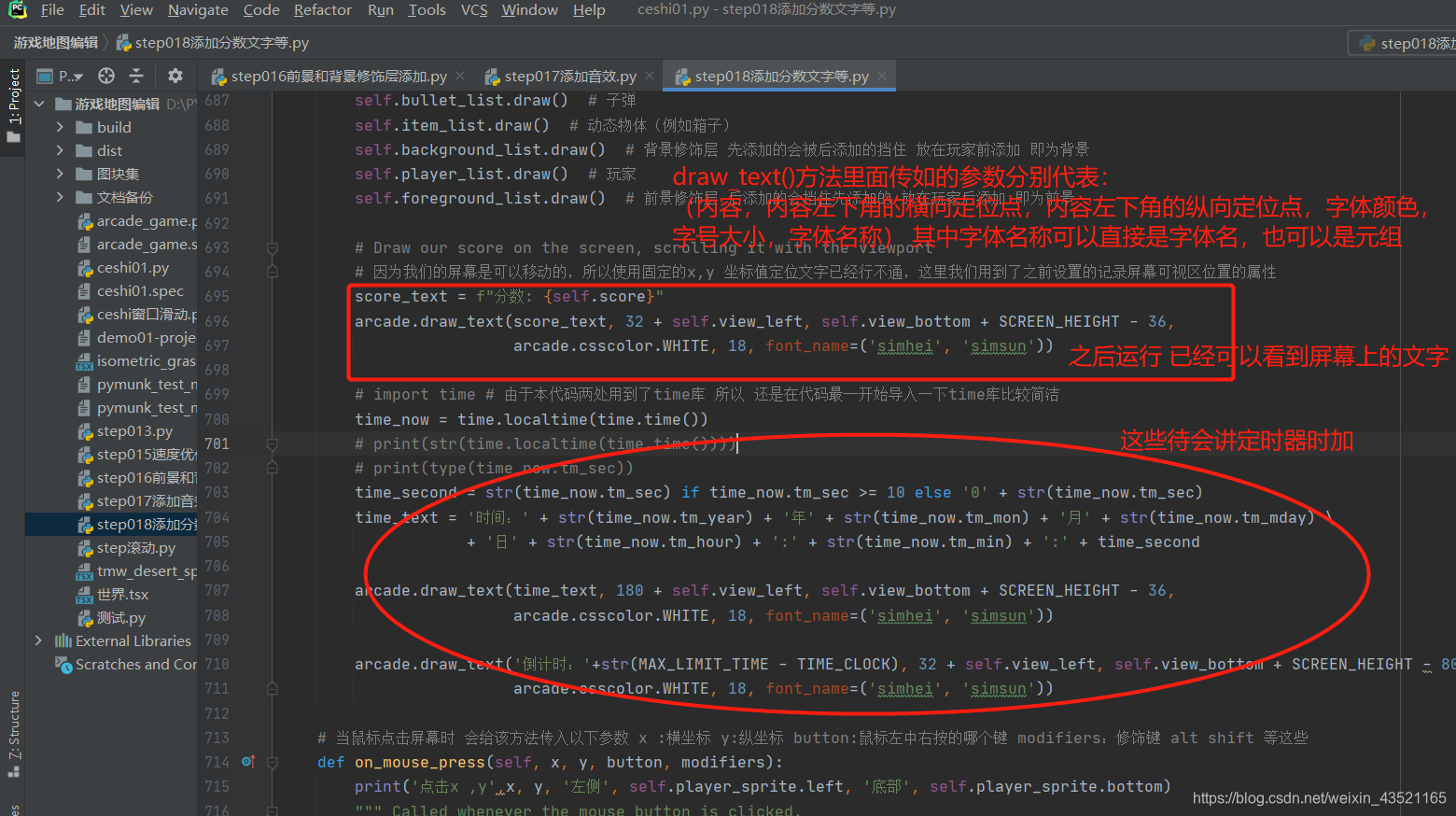Image resolution: width=1456 pixels, height=816 pixels.
Task: Expand the 文档备份 folder
Action: (x=60, y=197)
